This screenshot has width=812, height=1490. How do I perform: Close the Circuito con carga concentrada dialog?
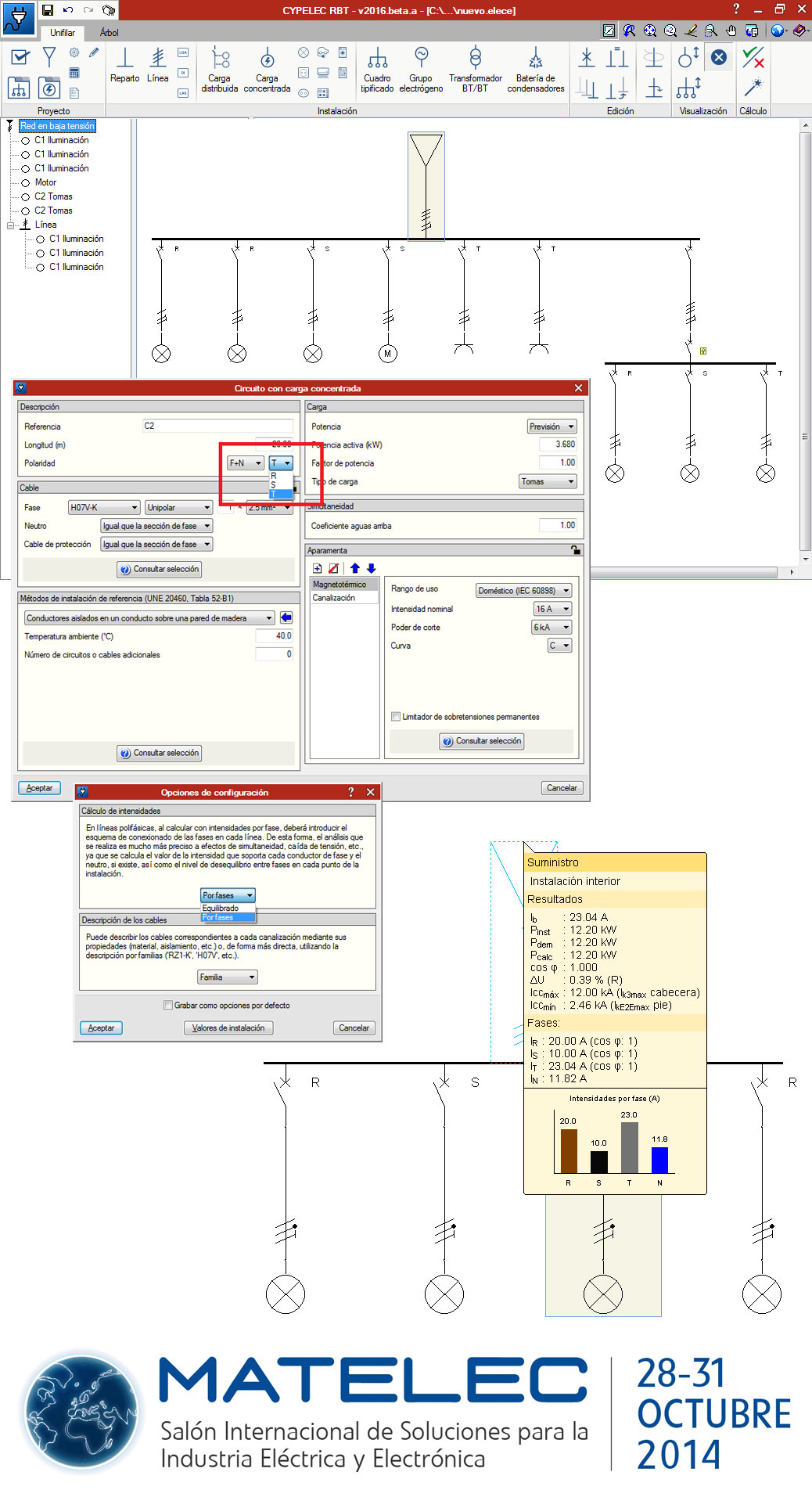tap(578, 388)
